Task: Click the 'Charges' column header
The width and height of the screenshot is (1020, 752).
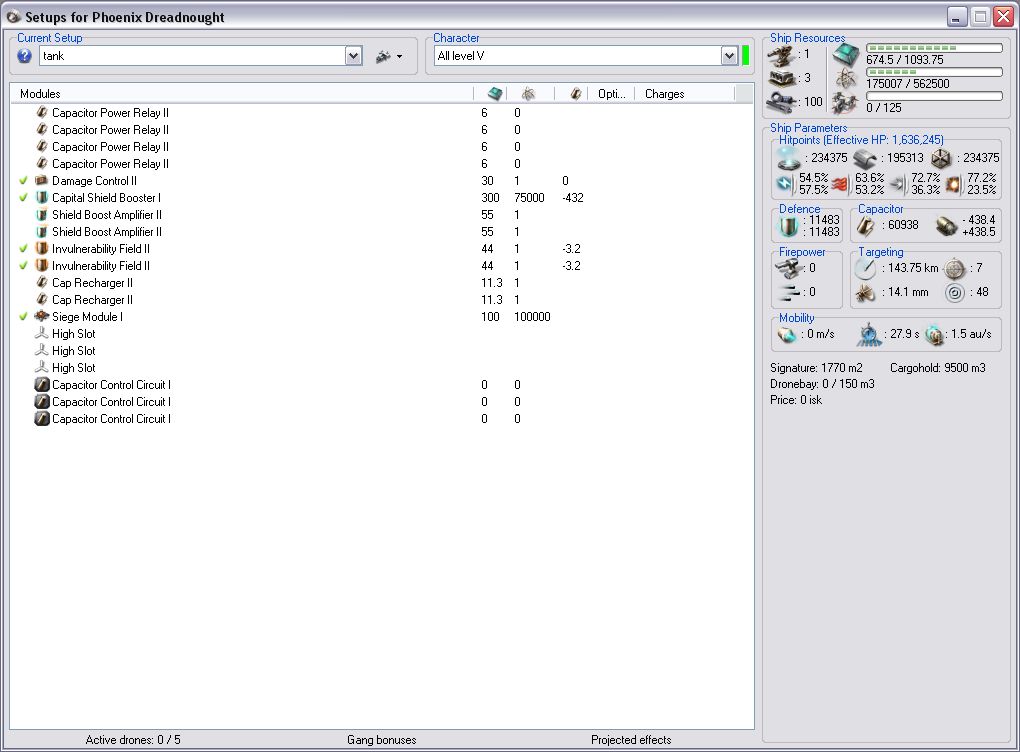Action: (664, 94)
